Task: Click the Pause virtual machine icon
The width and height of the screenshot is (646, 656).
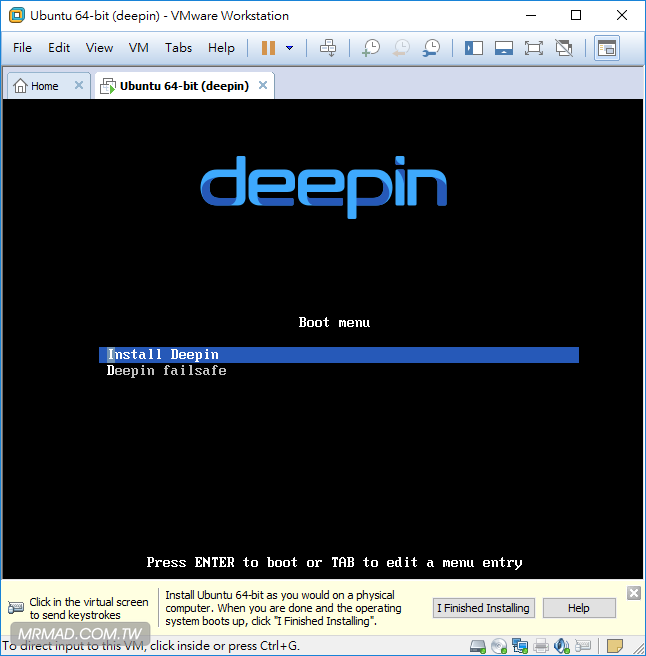Action: click(268, 48)
